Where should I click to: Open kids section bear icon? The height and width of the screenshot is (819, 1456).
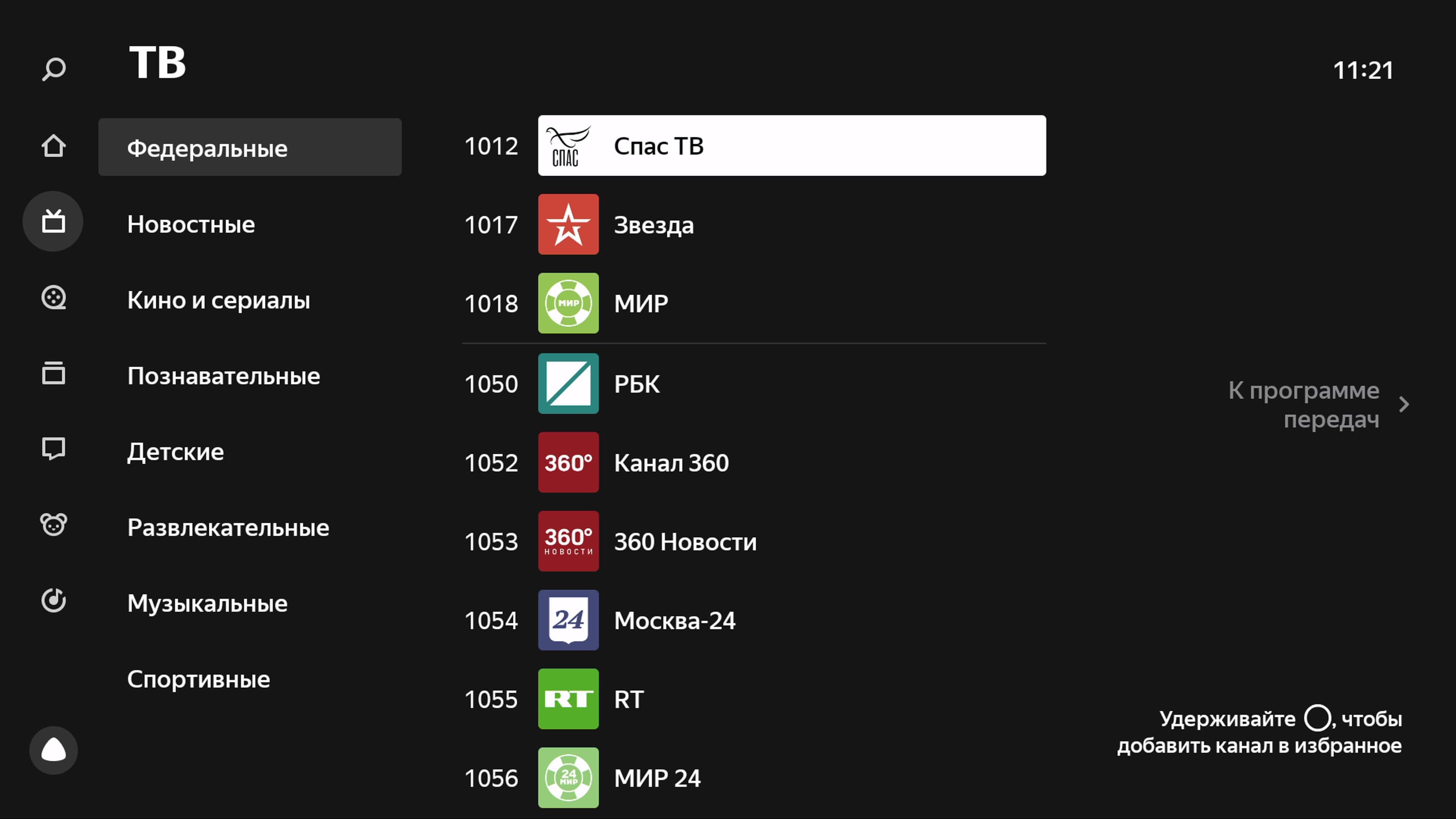pyautogui.click(x=54, y=524)
